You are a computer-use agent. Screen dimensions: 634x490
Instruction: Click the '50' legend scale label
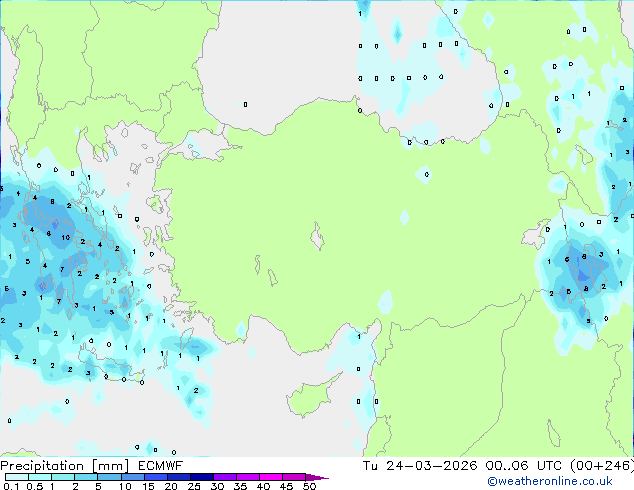click(x=310, y=486)
